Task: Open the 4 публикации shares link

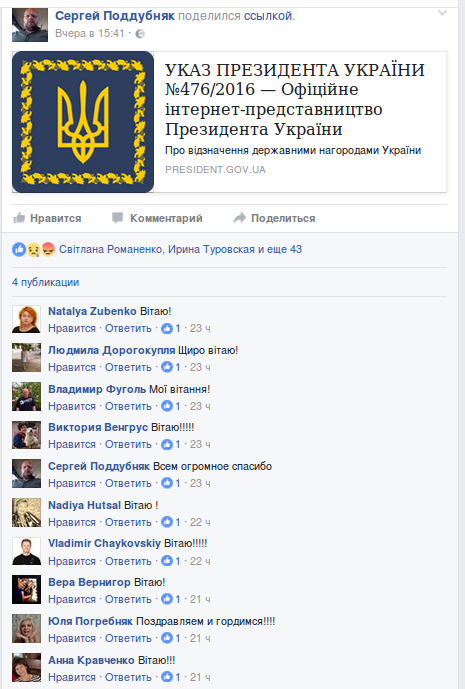Action: (45, 282)
